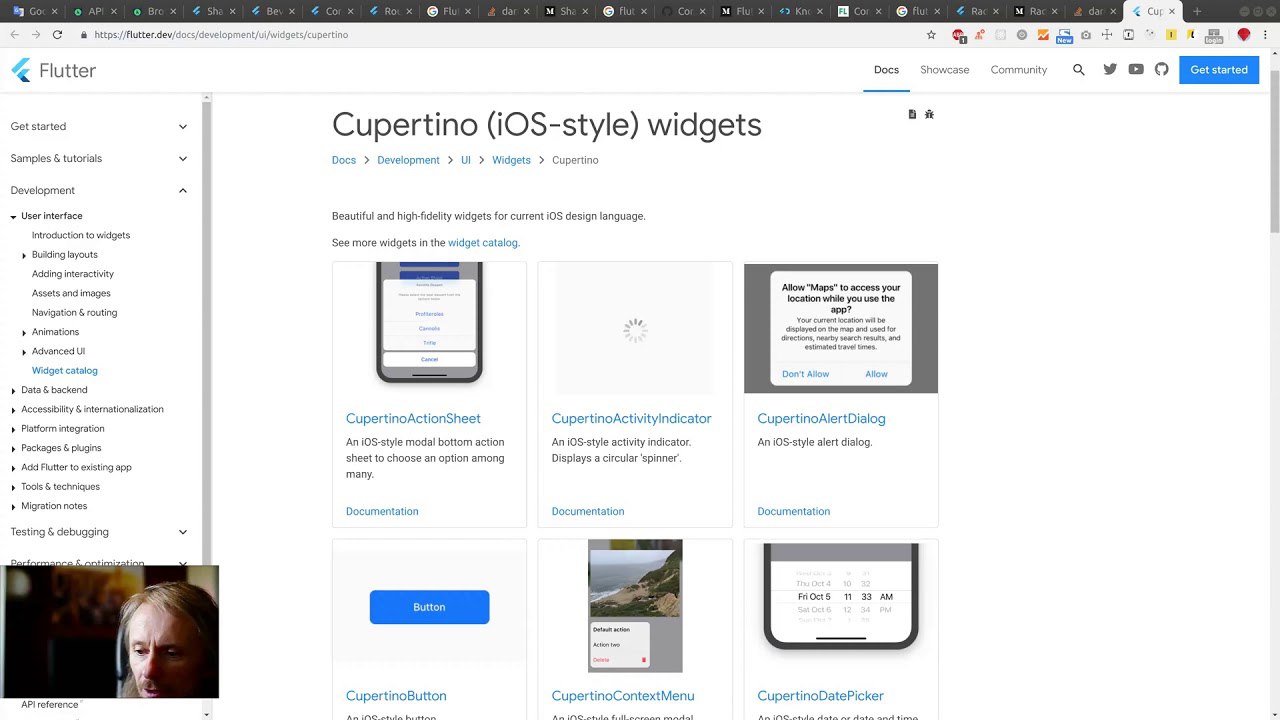Open the site search magnifier
The height and width of the screenshot is (720, 1280).
[1078, 70]
